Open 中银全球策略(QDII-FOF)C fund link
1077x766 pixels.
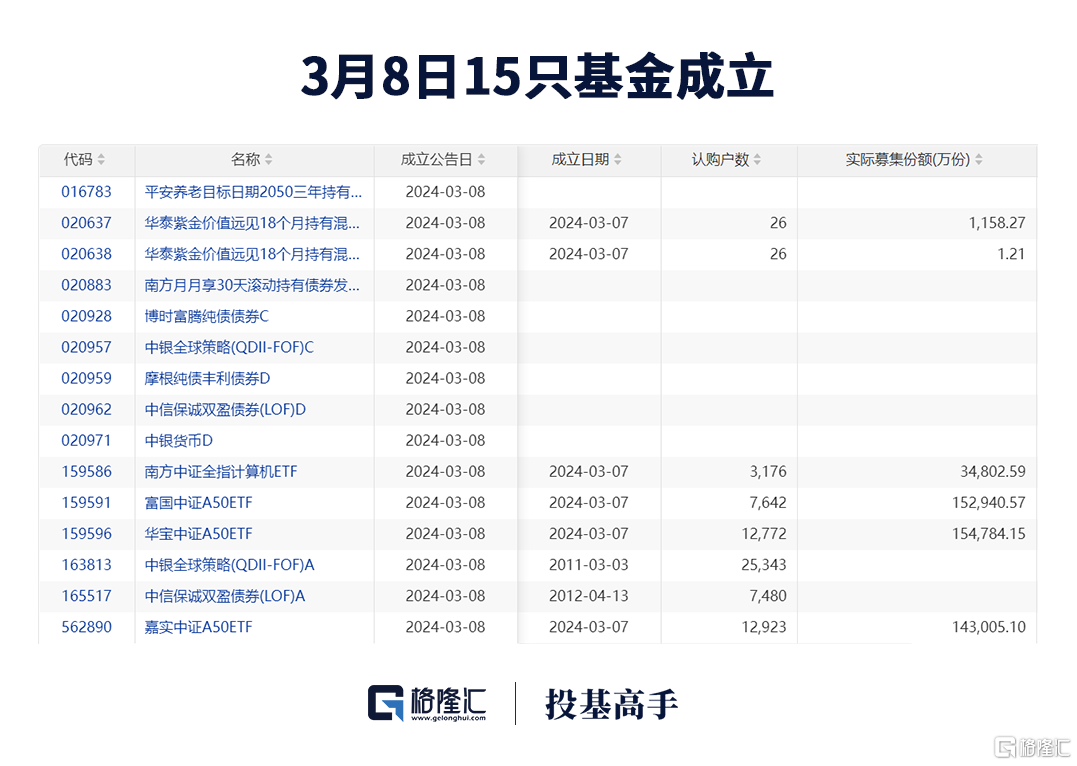(x=229, y=347)
